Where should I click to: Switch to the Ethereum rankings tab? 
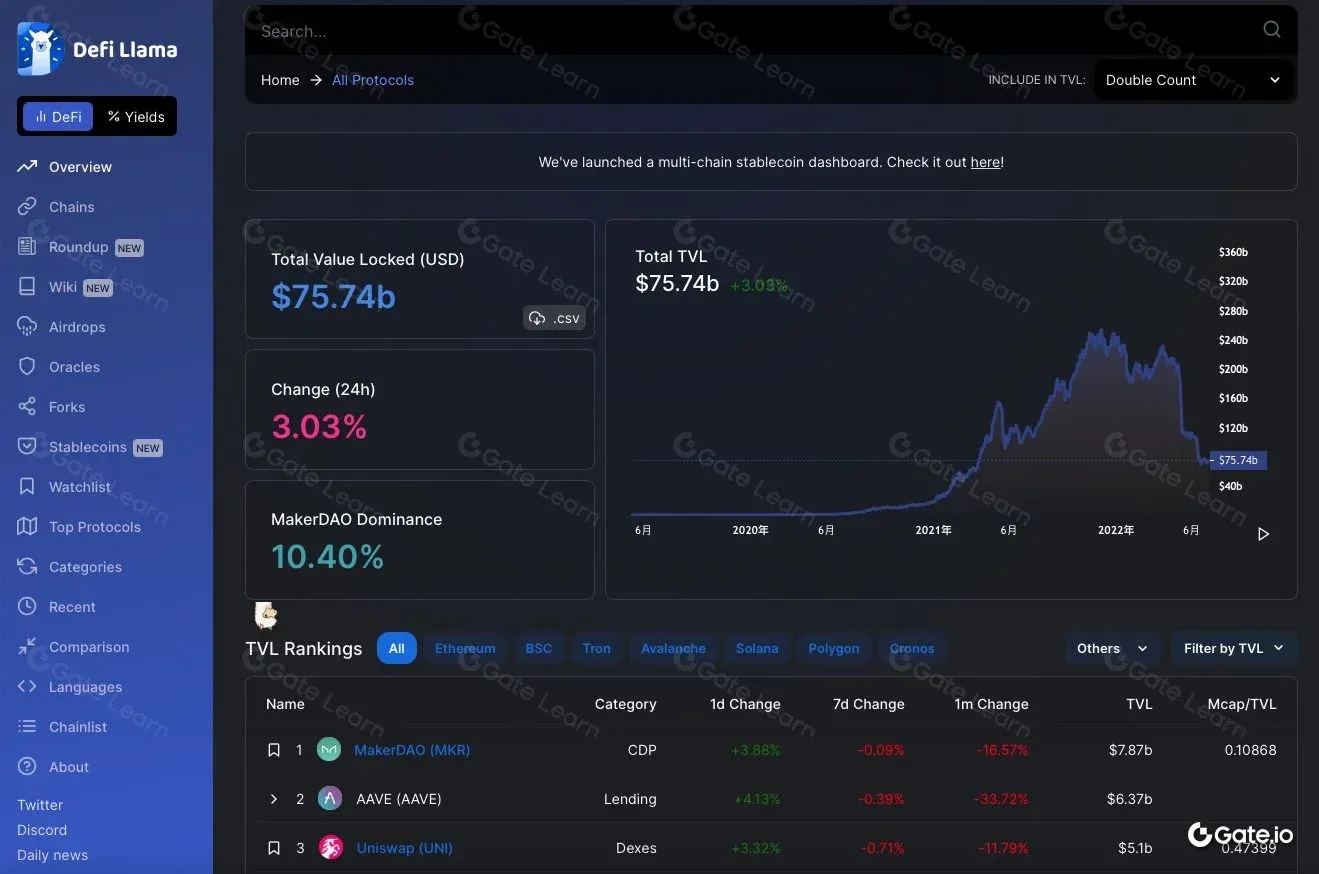(465, 648)
